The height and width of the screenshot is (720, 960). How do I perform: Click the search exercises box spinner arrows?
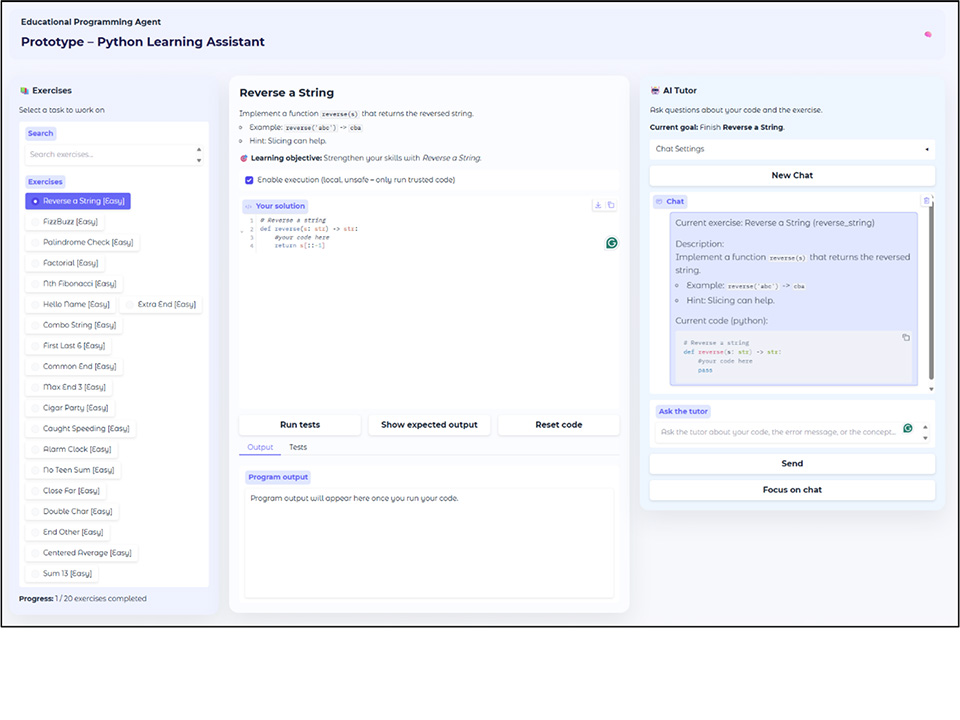coord(198,155)
